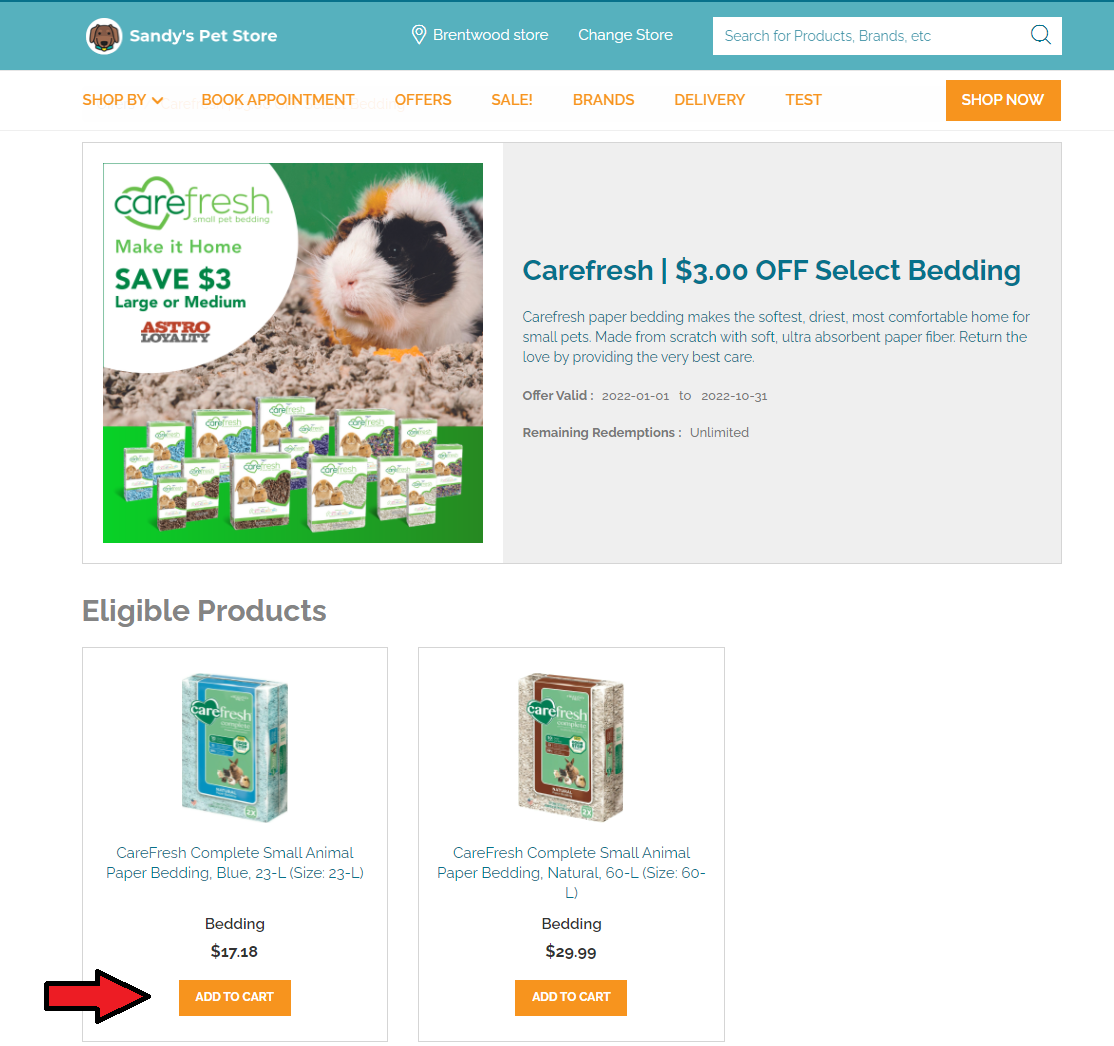Open the Blue 23-L bedding product image

point(235,748)
